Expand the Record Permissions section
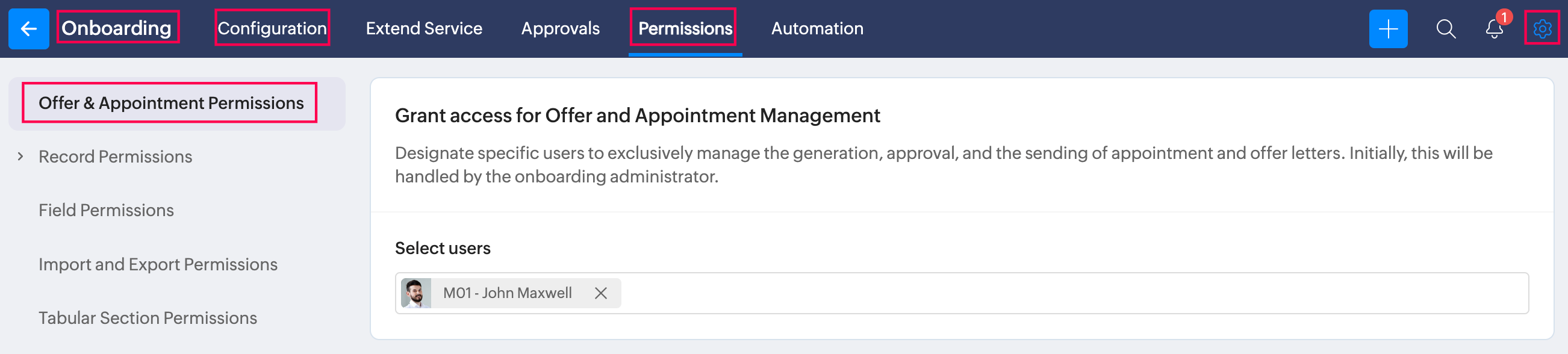 [x=20, y=157]
